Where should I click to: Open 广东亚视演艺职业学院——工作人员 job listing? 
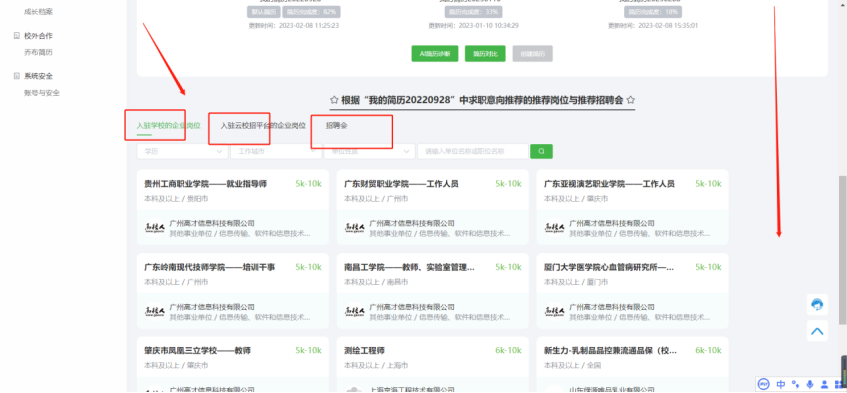click(x=609, y=184)
